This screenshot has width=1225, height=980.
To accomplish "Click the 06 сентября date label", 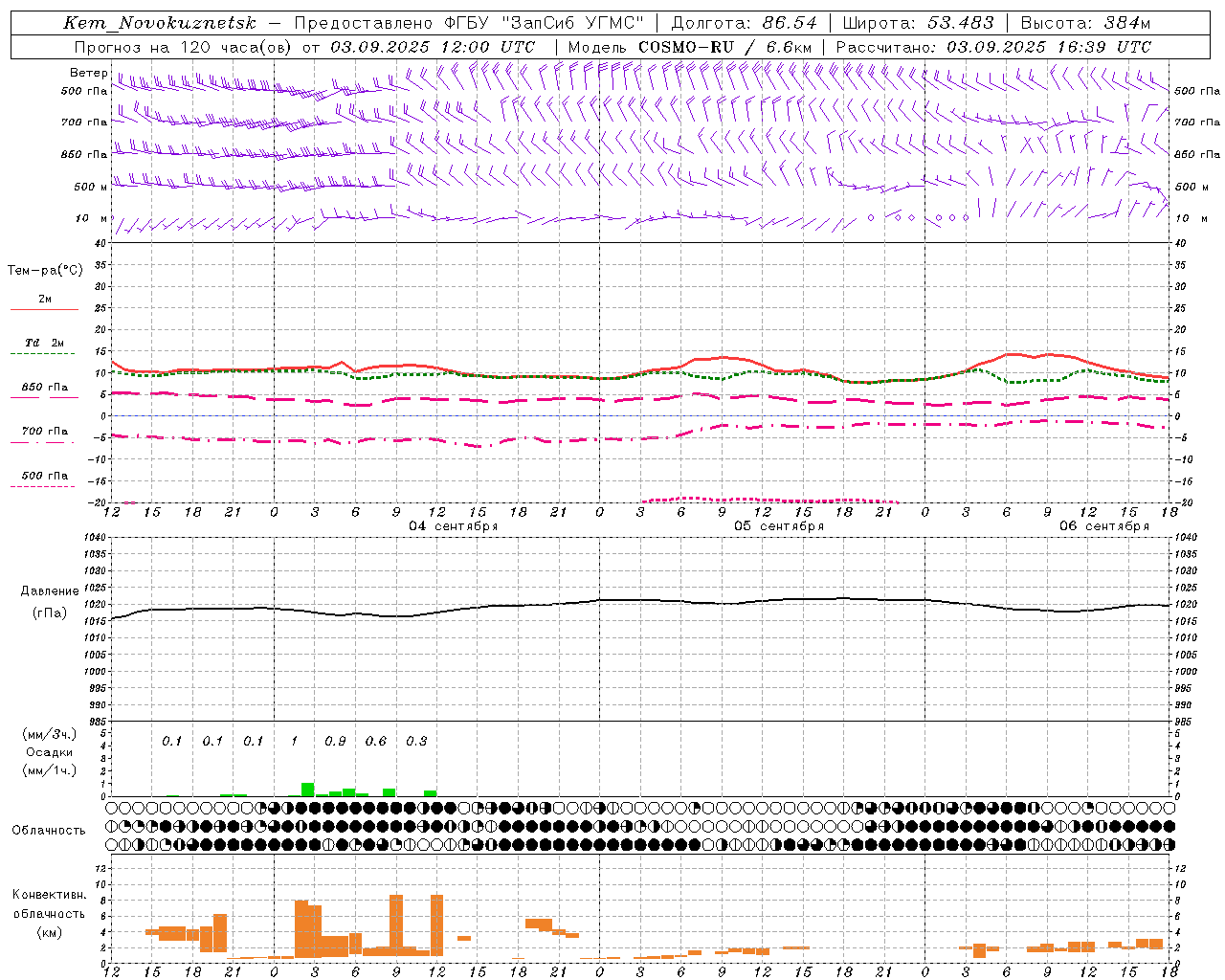I will pos(1104,526).
